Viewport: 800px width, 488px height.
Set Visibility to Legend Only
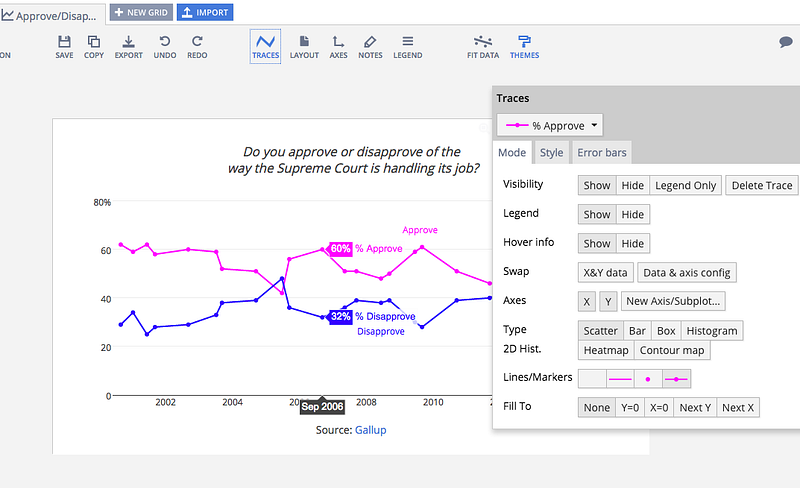pos(685,185)
